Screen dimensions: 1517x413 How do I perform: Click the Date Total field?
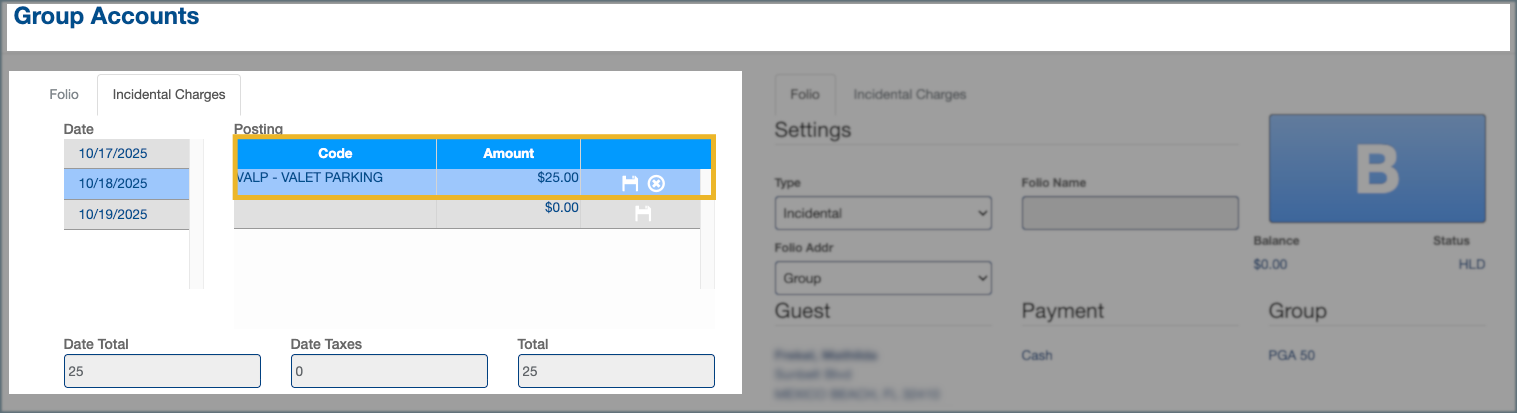click(x=162, y=371)
